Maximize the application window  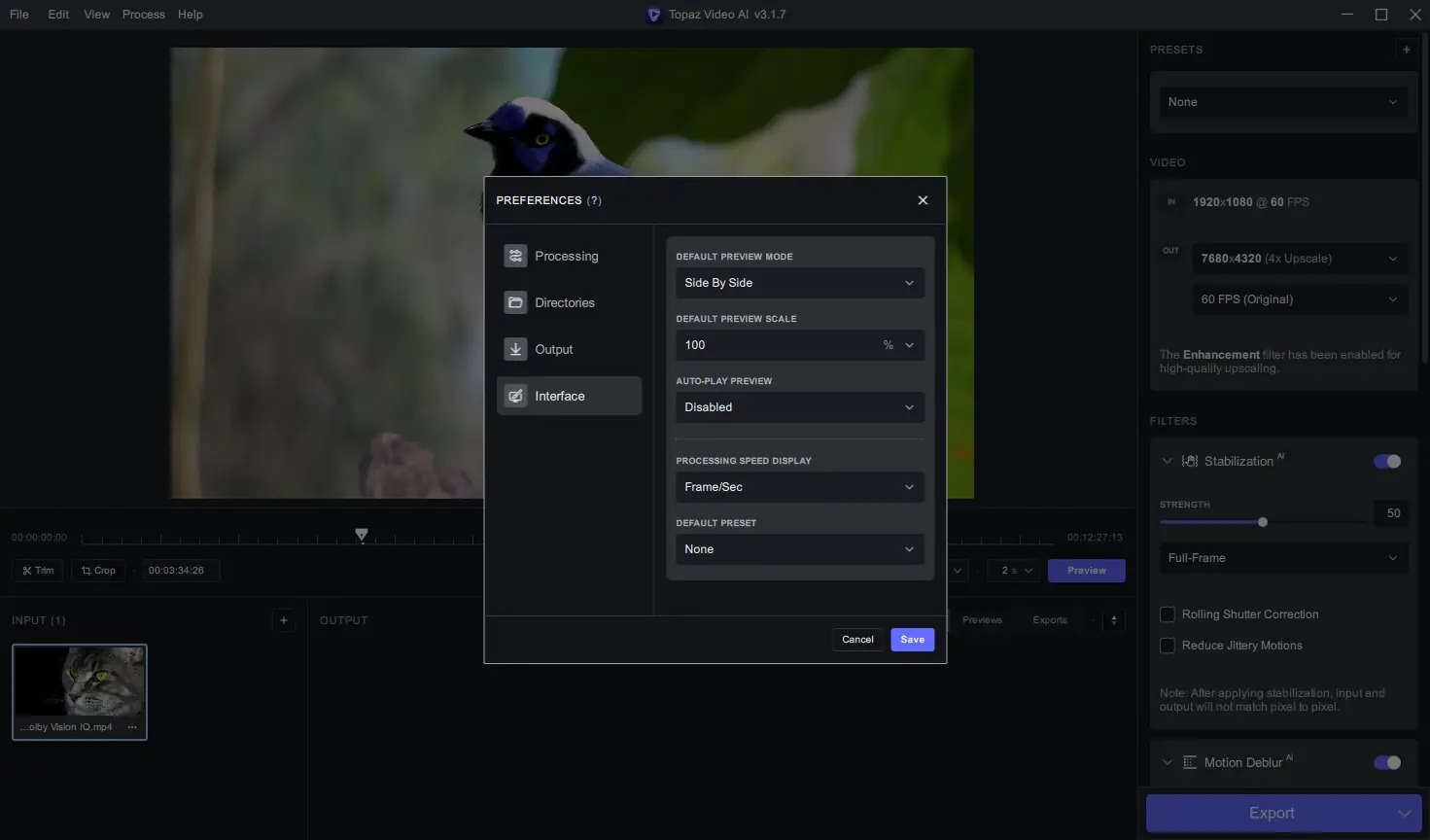pyautogui.click(x=1381, y=15)
